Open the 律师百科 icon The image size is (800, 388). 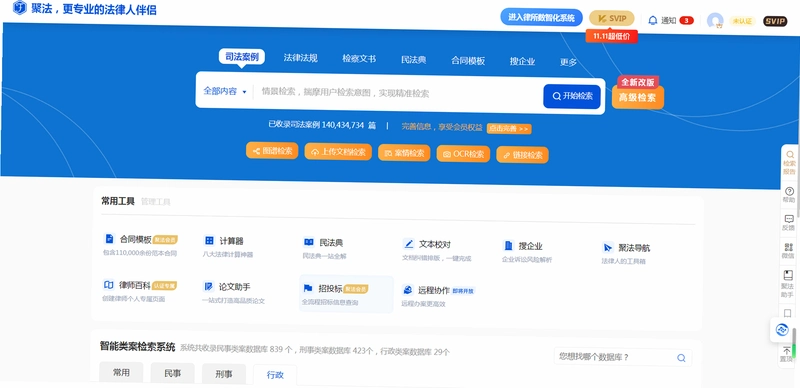109,284
